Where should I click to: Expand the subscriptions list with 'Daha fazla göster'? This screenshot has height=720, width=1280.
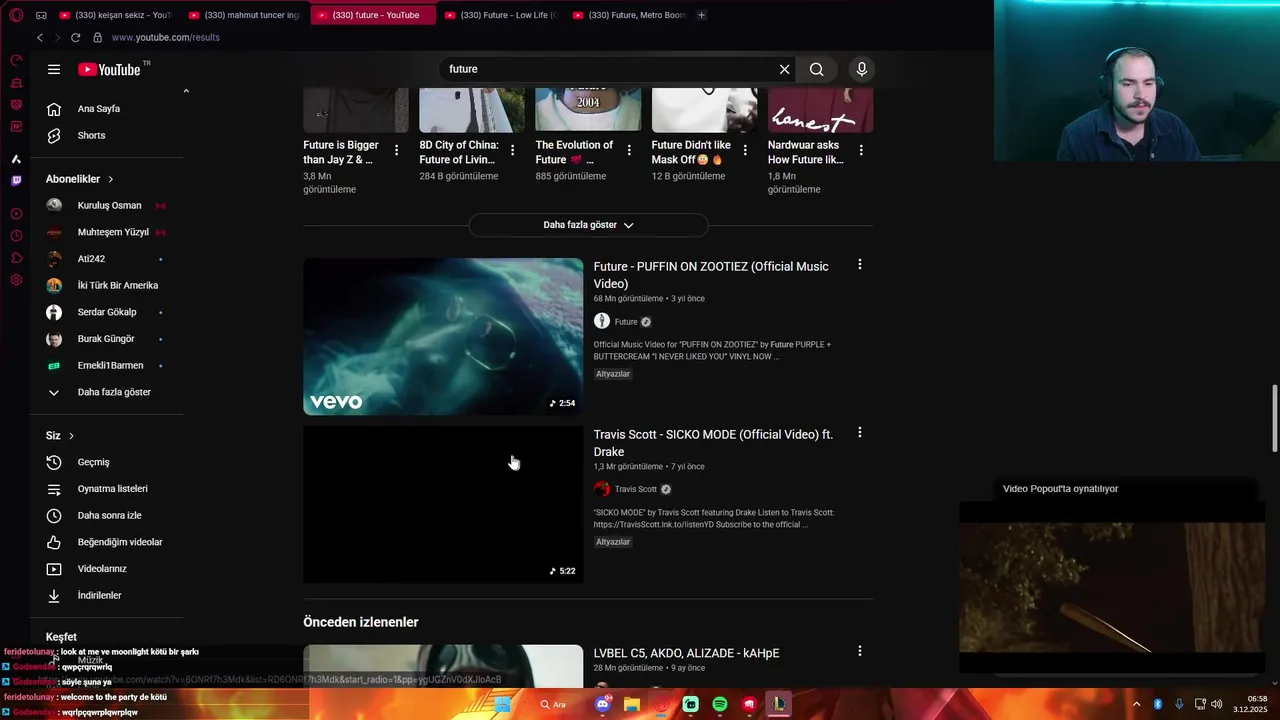(108, 392)
